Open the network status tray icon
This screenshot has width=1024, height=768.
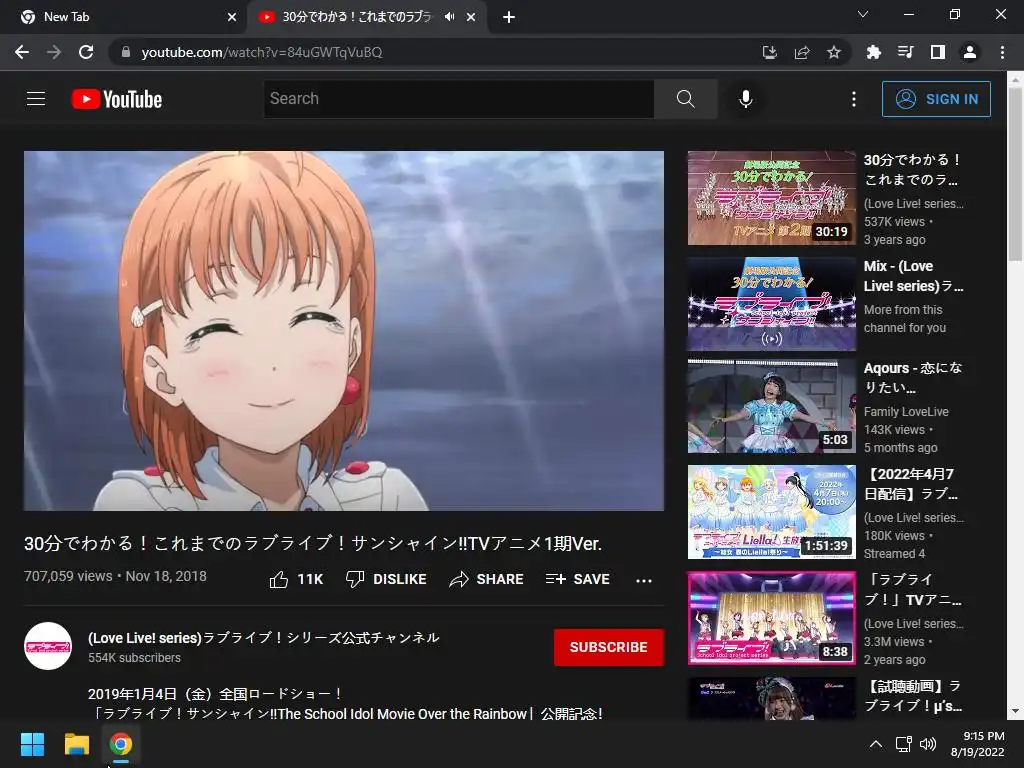click(x=904, y=744)
